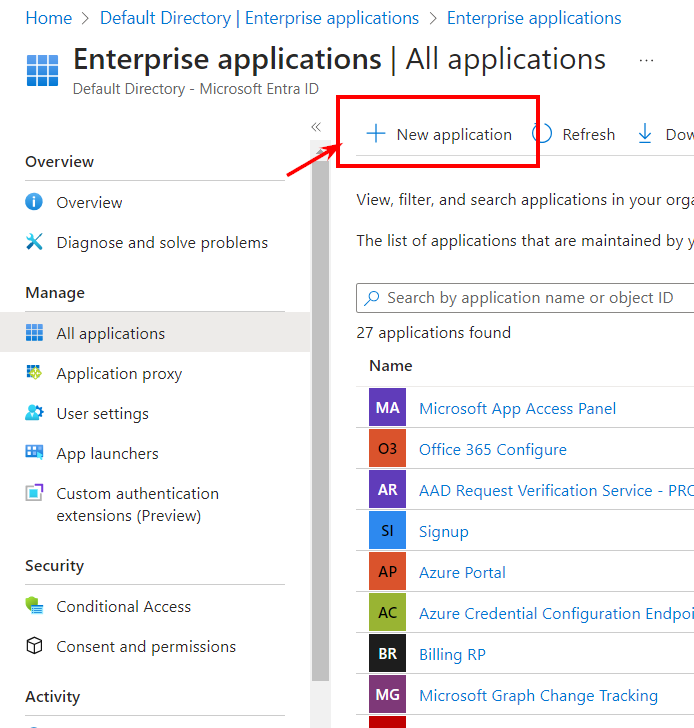Click the AP orange app tile
Image resolution: width=694 pixels, height=728 pixels.
(x=387, y=571)
